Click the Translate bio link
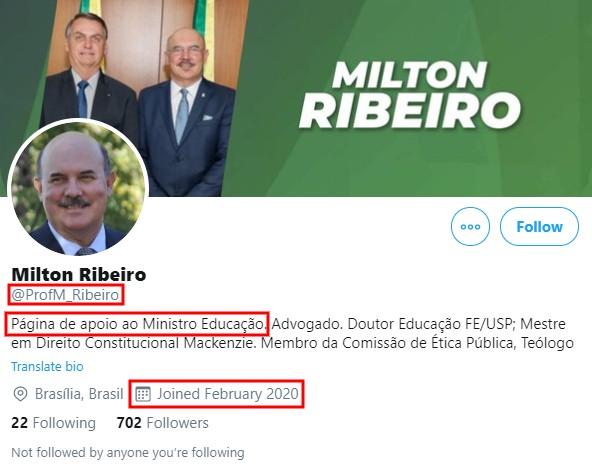Screen dimensions: 592x476 [x=47, y=367]
